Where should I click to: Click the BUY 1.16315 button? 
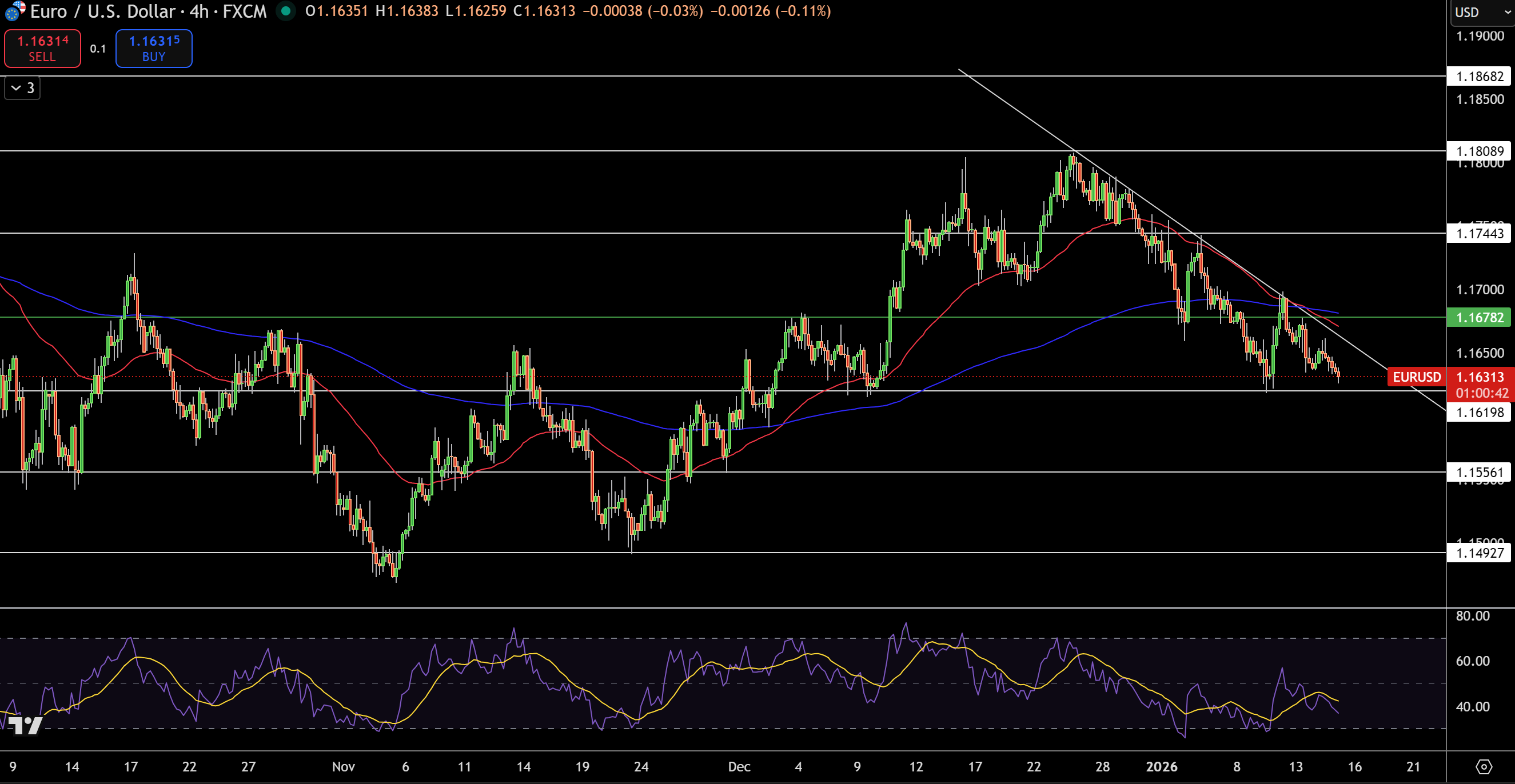click(x=153, y=48)
